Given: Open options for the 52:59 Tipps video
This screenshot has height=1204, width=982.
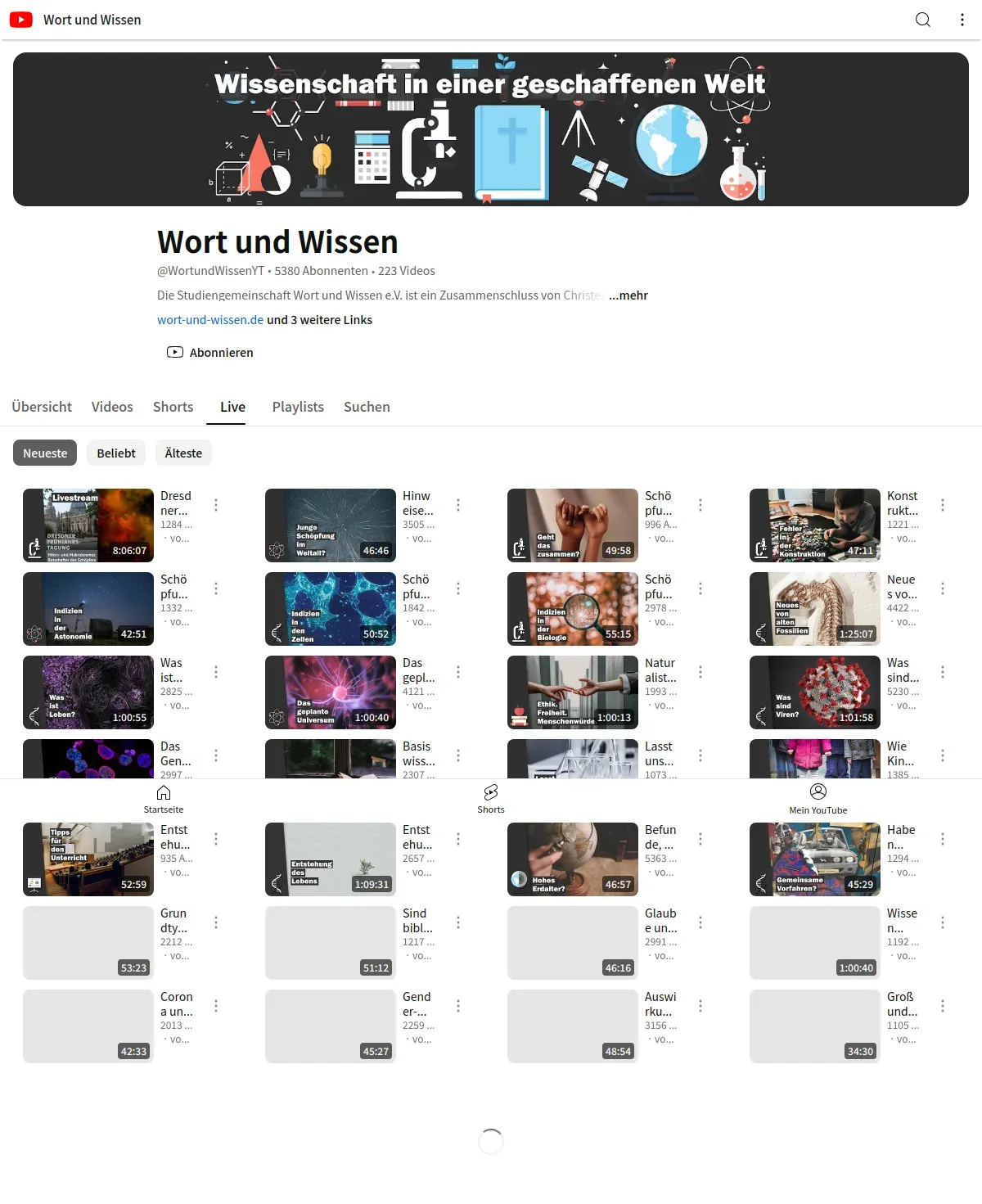Looking at the screenshot, I should pos(216,839).
